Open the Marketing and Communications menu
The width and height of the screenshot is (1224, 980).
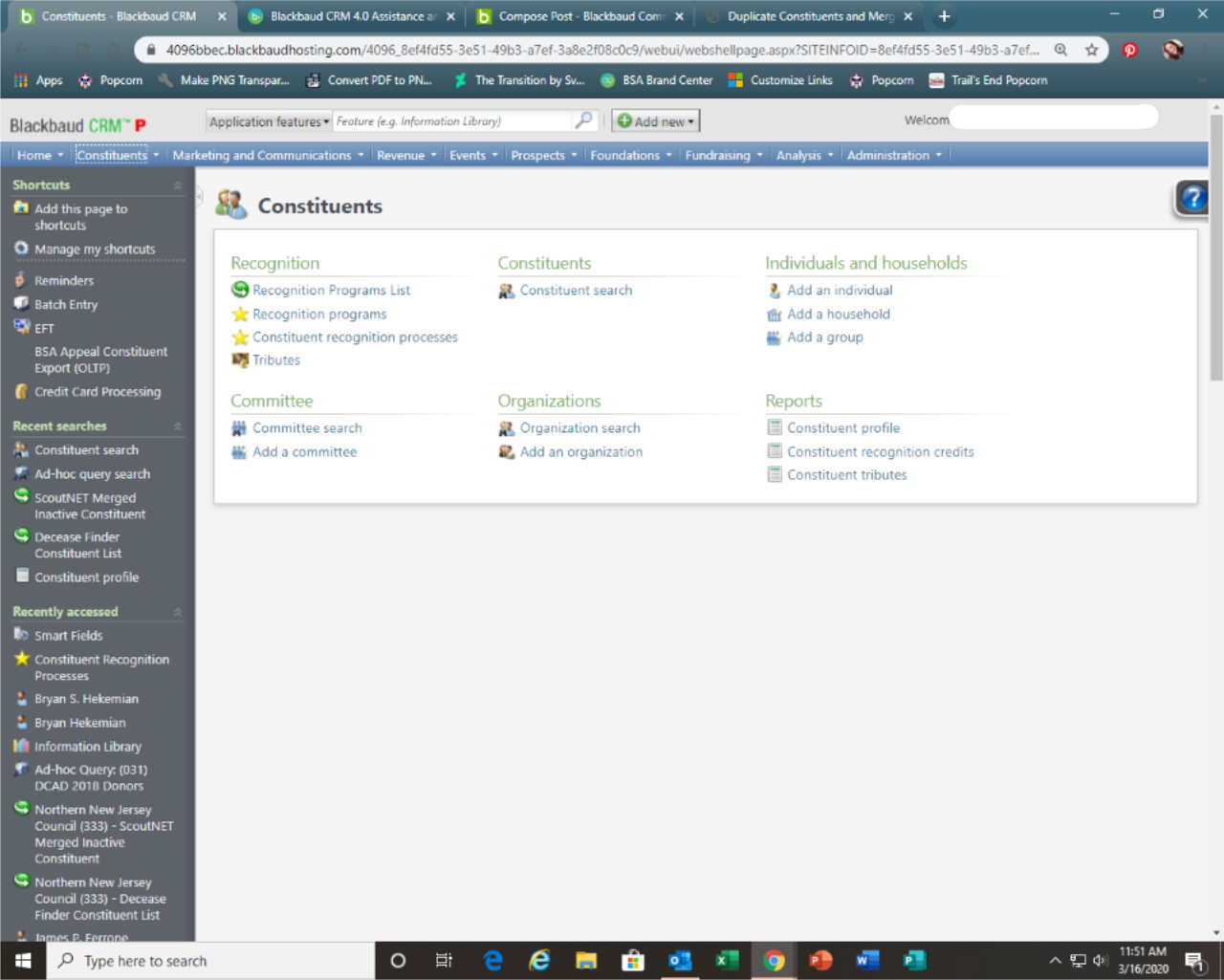point(262,155)
